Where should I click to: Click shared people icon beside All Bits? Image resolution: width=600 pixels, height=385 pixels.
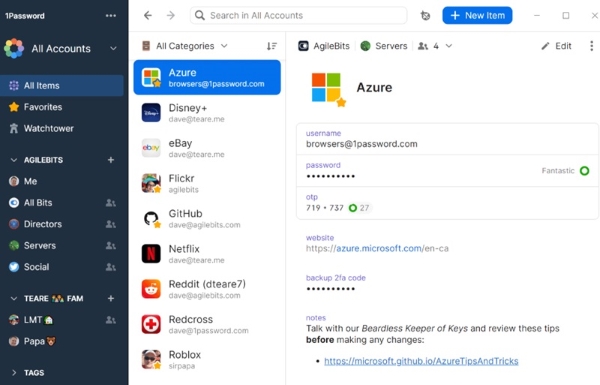111,202
